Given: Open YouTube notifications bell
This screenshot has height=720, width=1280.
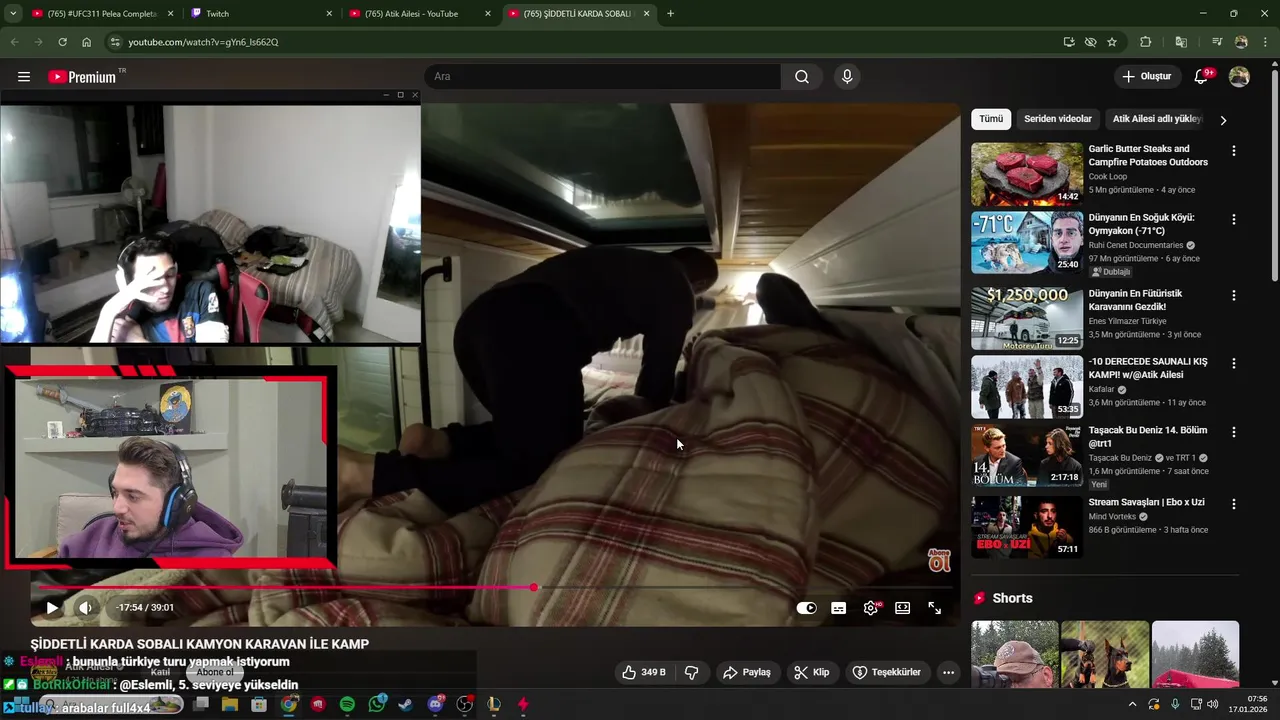Looking at the screenshot, I should click(1202, 77).
